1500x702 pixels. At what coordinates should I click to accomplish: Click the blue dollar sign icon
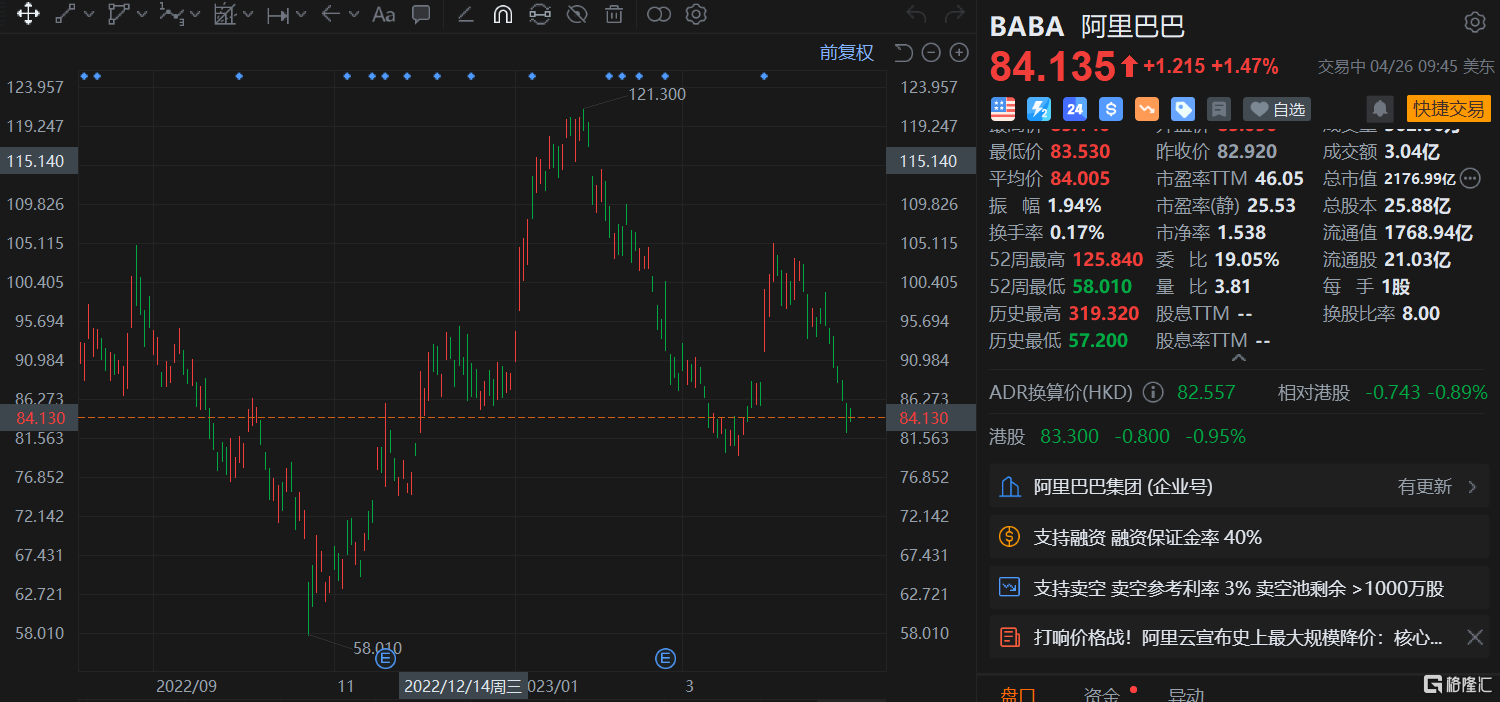(x=1110, y=109)
